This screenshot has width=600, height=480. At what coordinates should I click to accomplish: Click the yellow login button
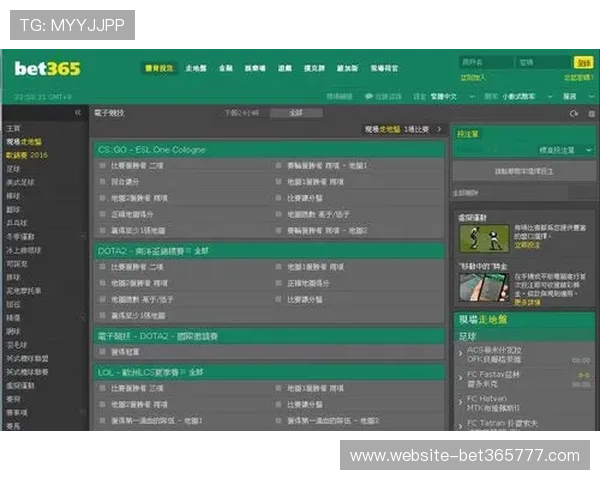click(x=583, y=62)
